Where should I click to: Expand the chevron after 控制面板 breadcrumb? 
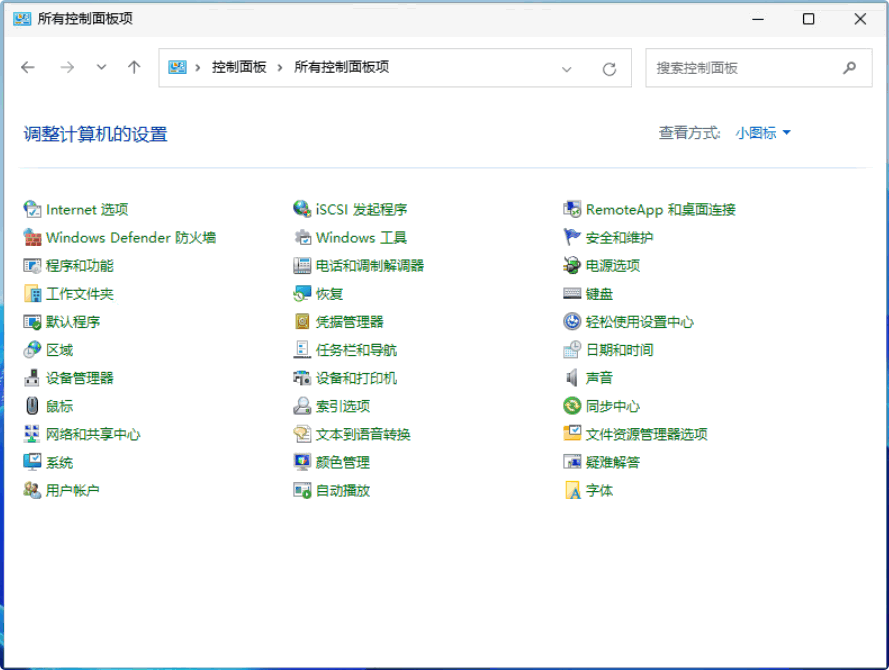coord(280,68)
